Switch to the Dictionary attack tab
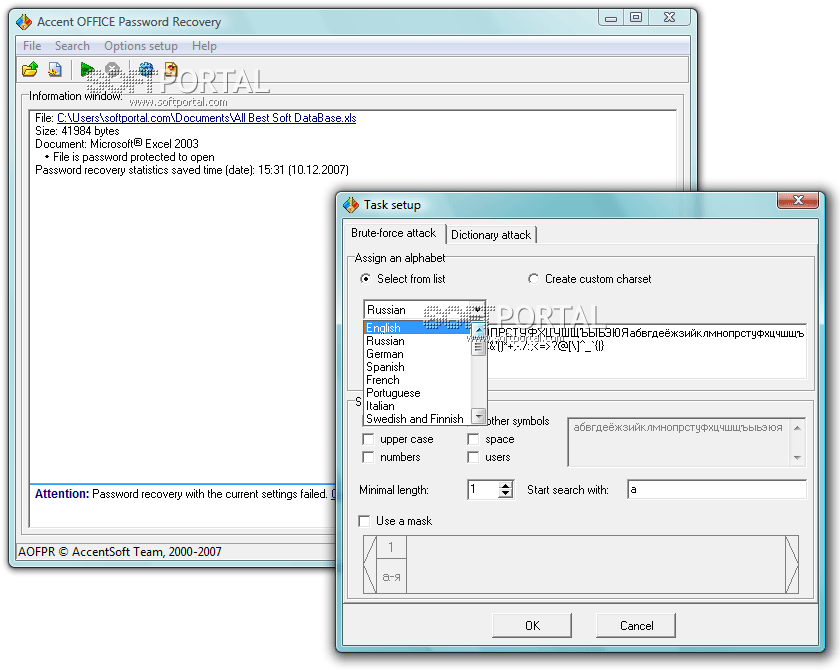840x670 pixels. pos(491,235)
